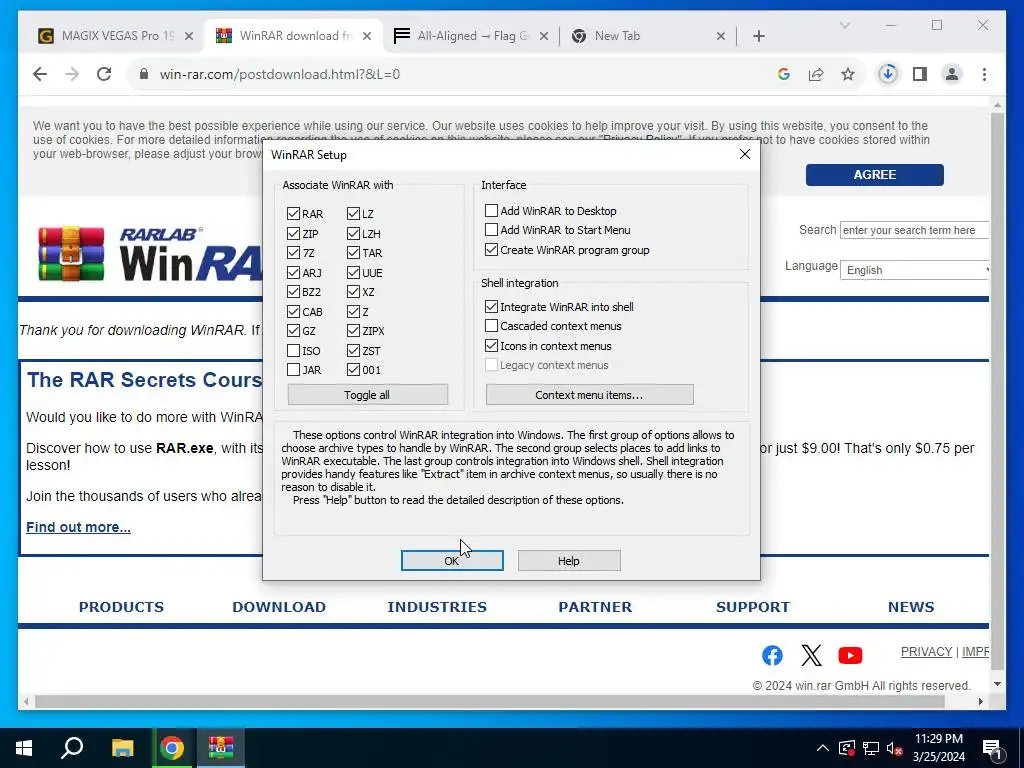Open NEWS navigation menu
The width and height of the screenshot is (1024, 768).
911,607
